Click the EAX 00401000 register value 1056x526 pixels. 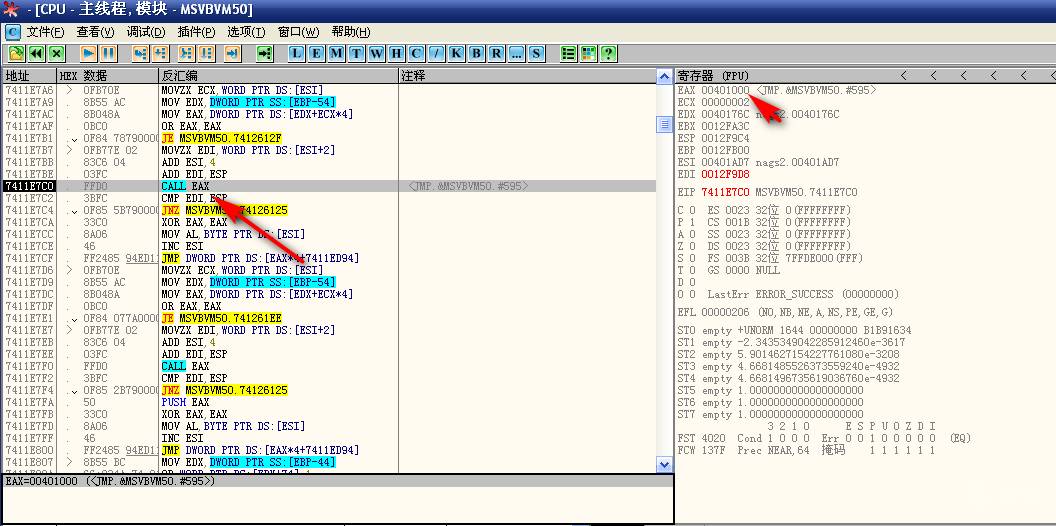725,90
